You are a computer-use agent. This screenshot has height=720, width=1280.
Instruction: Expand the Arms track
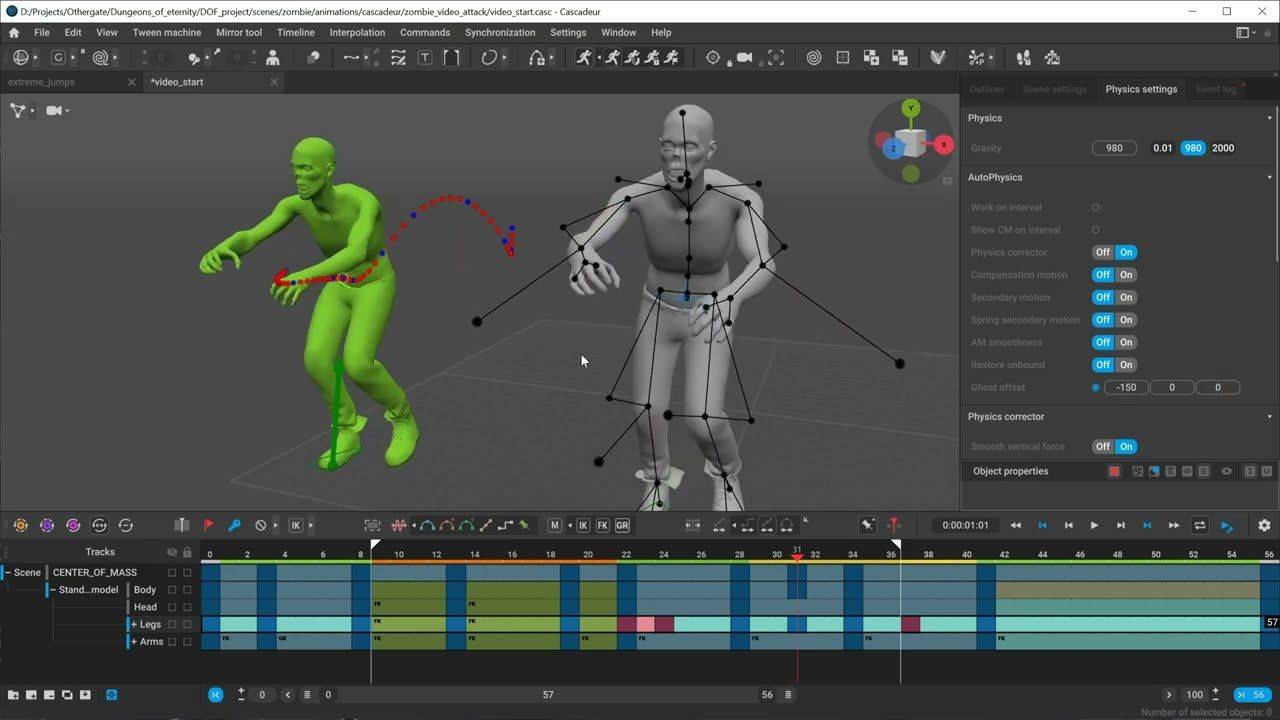tap(134, 642)
